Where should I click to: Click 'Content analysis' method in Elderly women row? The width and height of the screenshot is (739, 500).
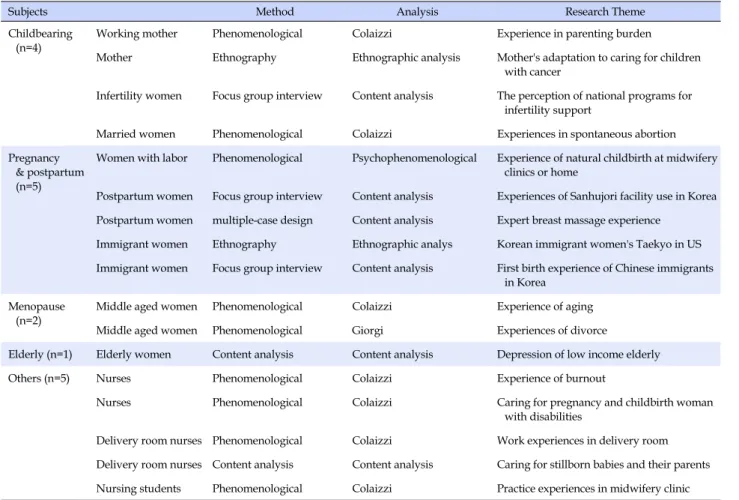click(x=253, y=354)
